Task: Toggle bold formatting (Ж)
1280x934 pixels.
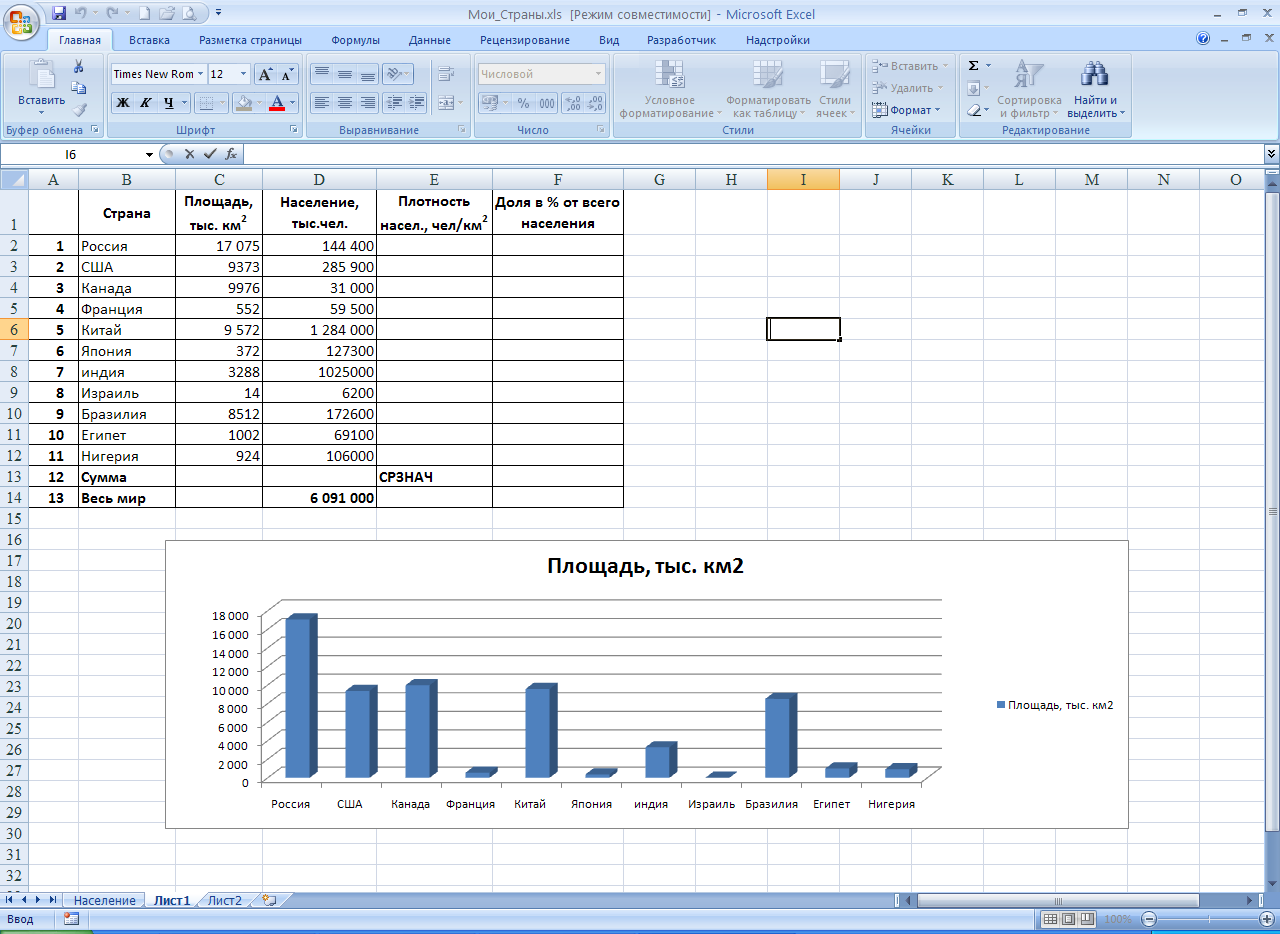Action: 123,102
